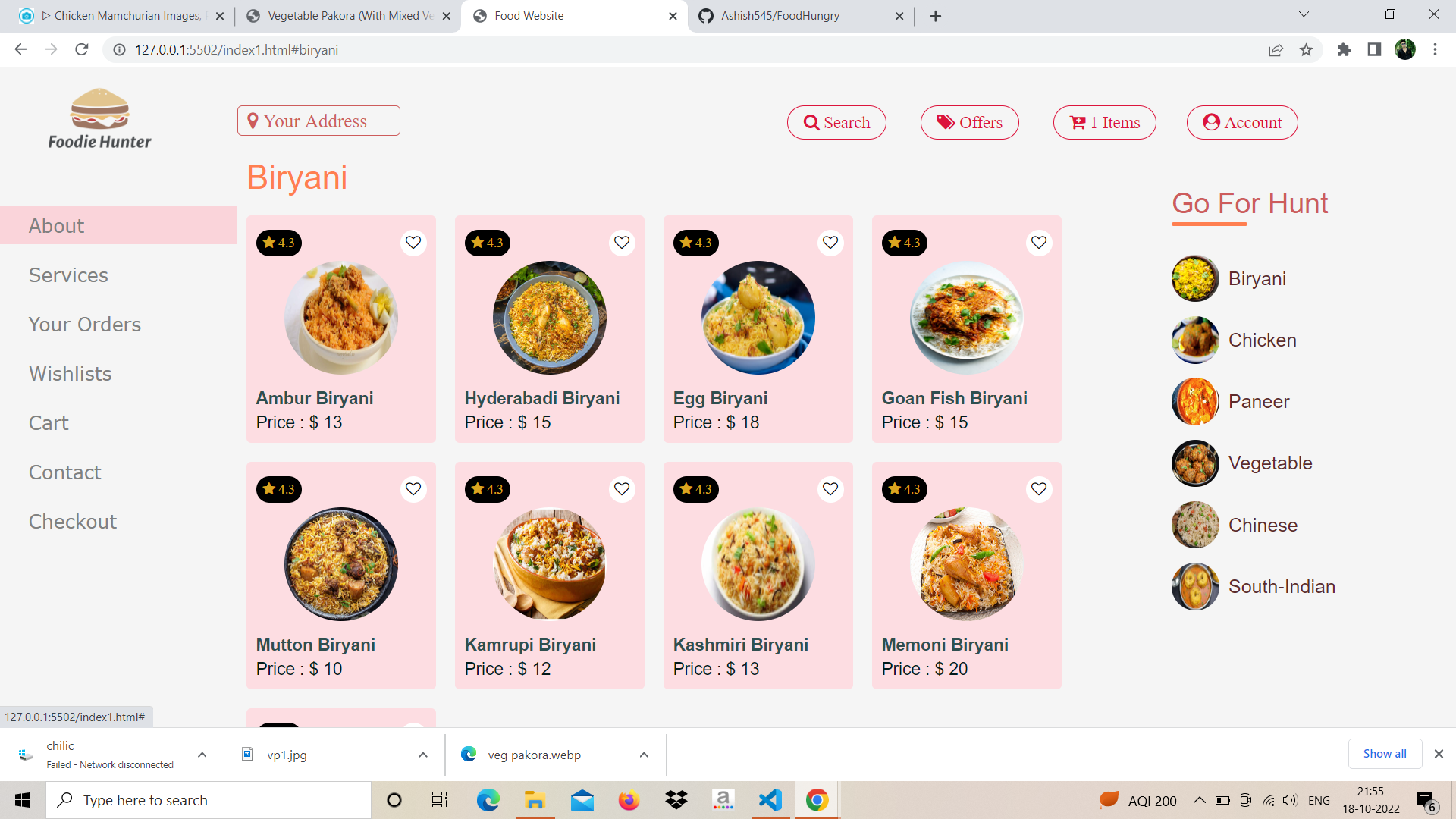Image resolution: width=1456 pixels, height=819 pixels.
Task: Click the Foodie Hunter burger logo
Action: [x=99, y=119]
